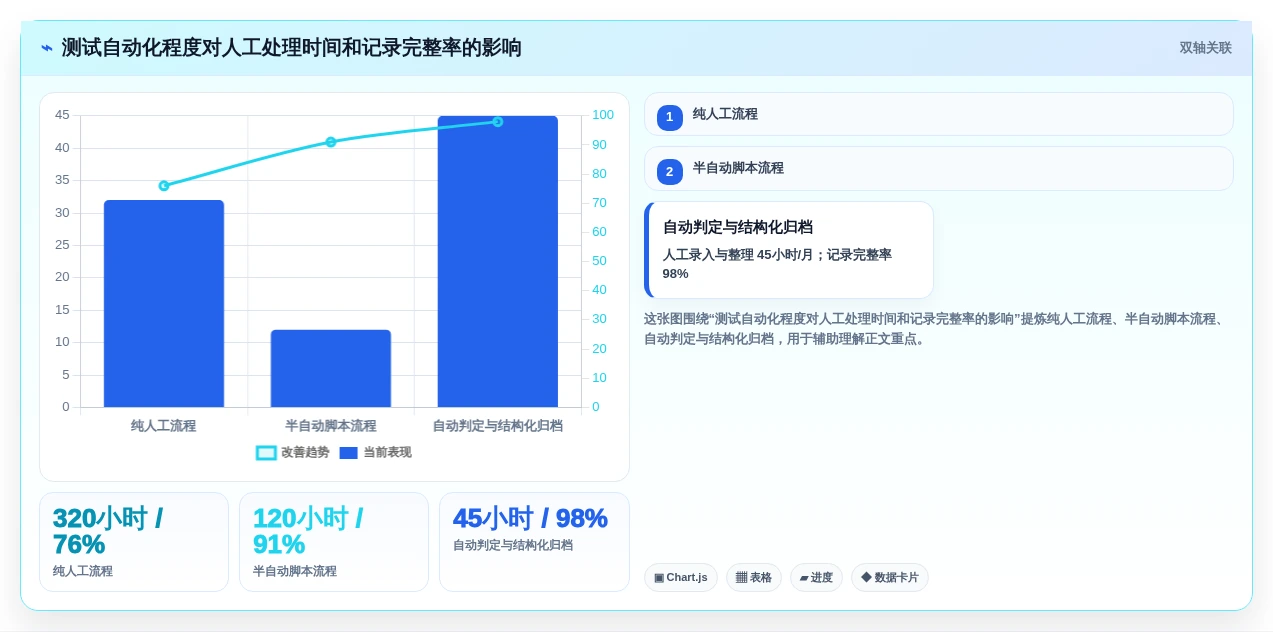Image resolution: width=1273 pixels, height=632 pixels.
Task: Click left axis value 45
Action: [x=62, y=115]
